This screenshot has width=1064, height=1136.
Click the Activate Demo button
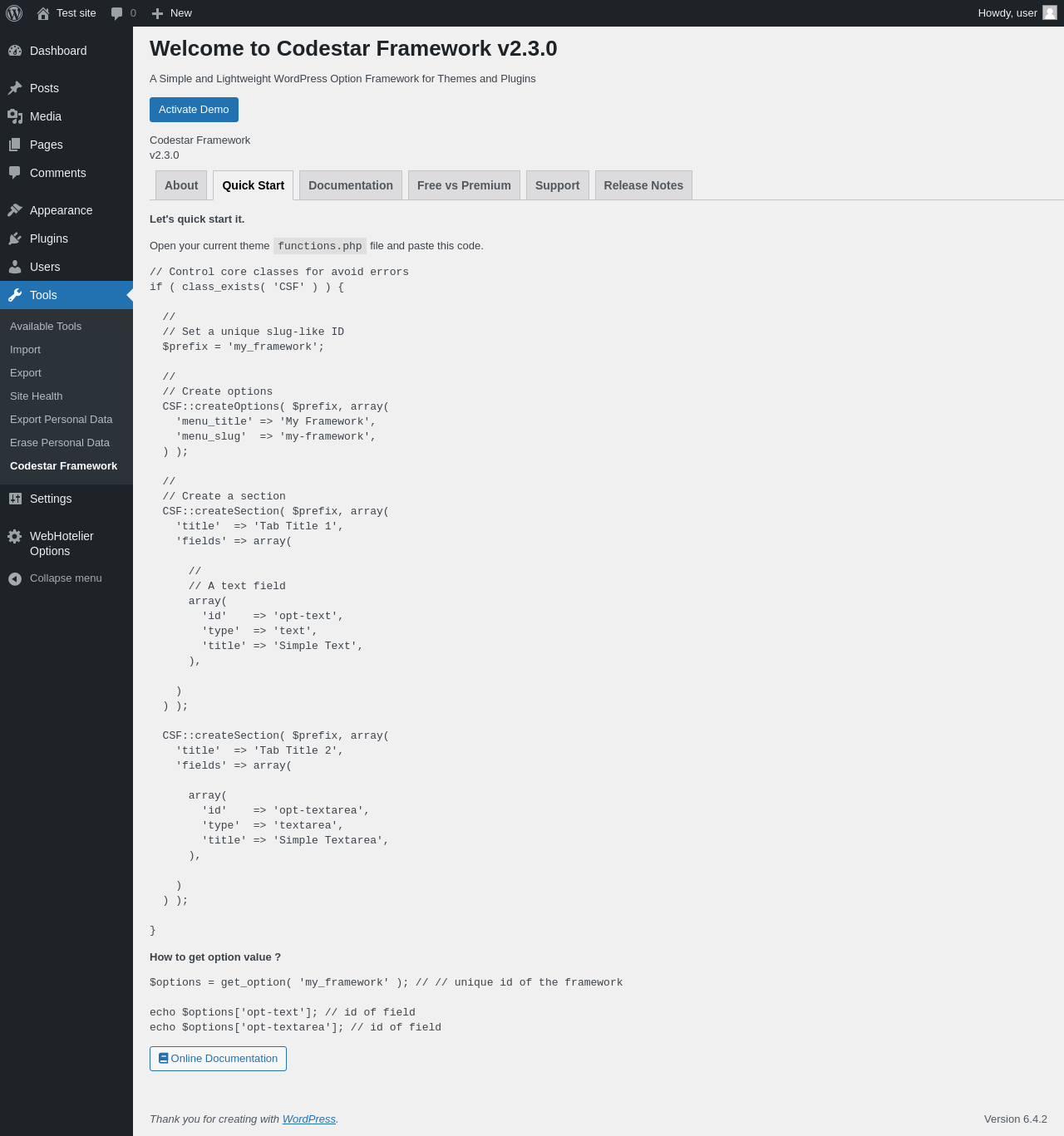coord(194,110)
